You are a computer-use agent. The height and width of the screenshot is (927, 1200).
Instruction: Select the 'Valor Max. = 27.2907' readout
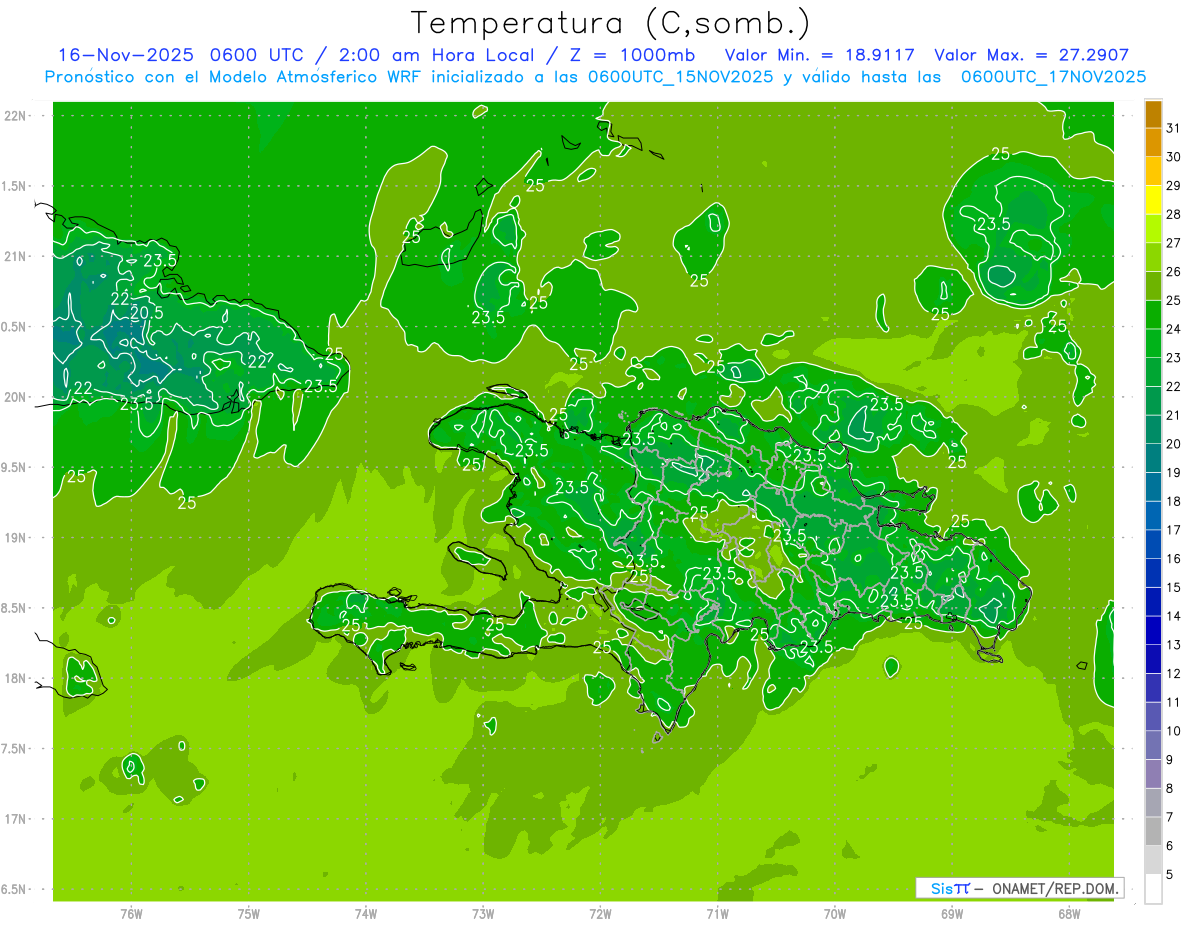click(x=1032, y=55)
